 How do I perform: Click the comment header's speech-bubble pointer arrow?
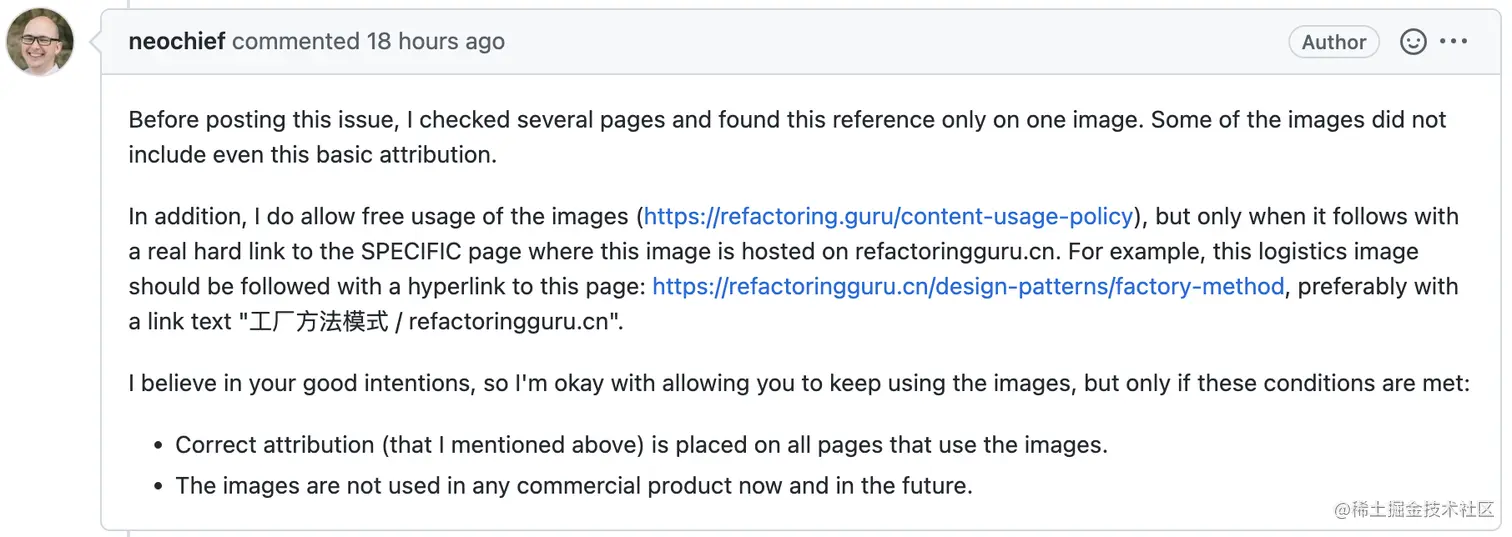[x=94, y=42]
